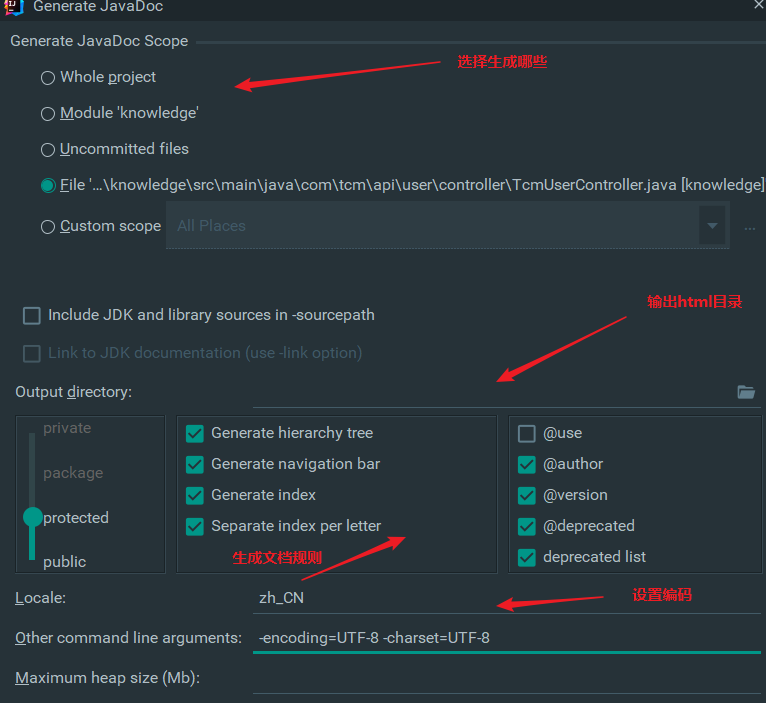Select the Custom scope radio button

click(x=48, y=227)
